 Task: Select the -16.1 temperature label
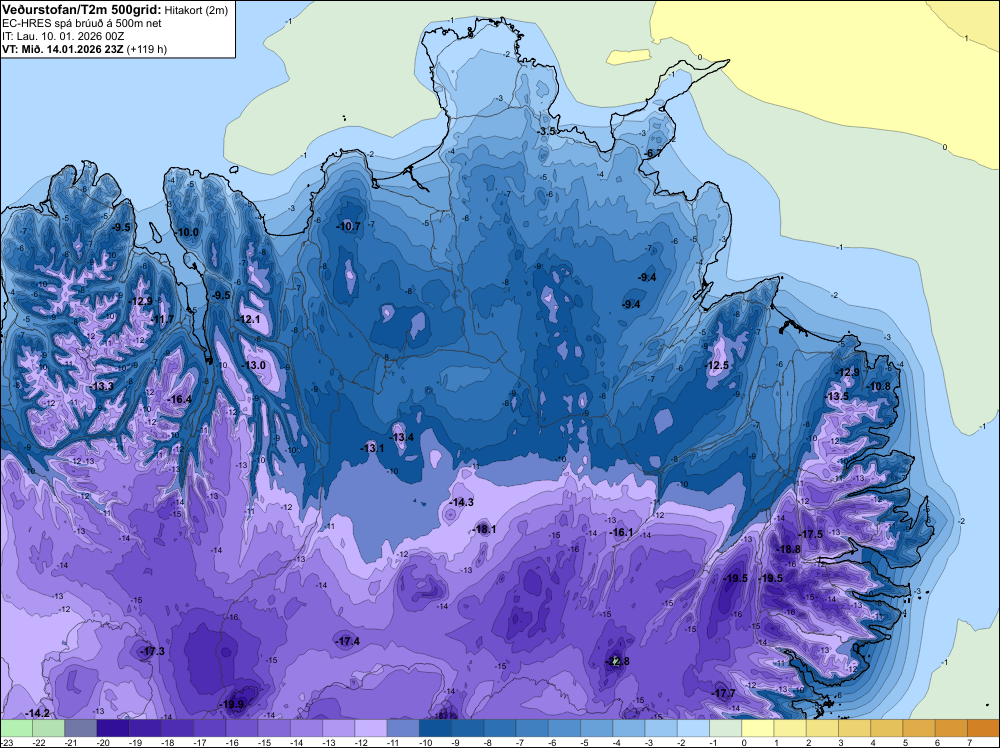tap(621, 532)
